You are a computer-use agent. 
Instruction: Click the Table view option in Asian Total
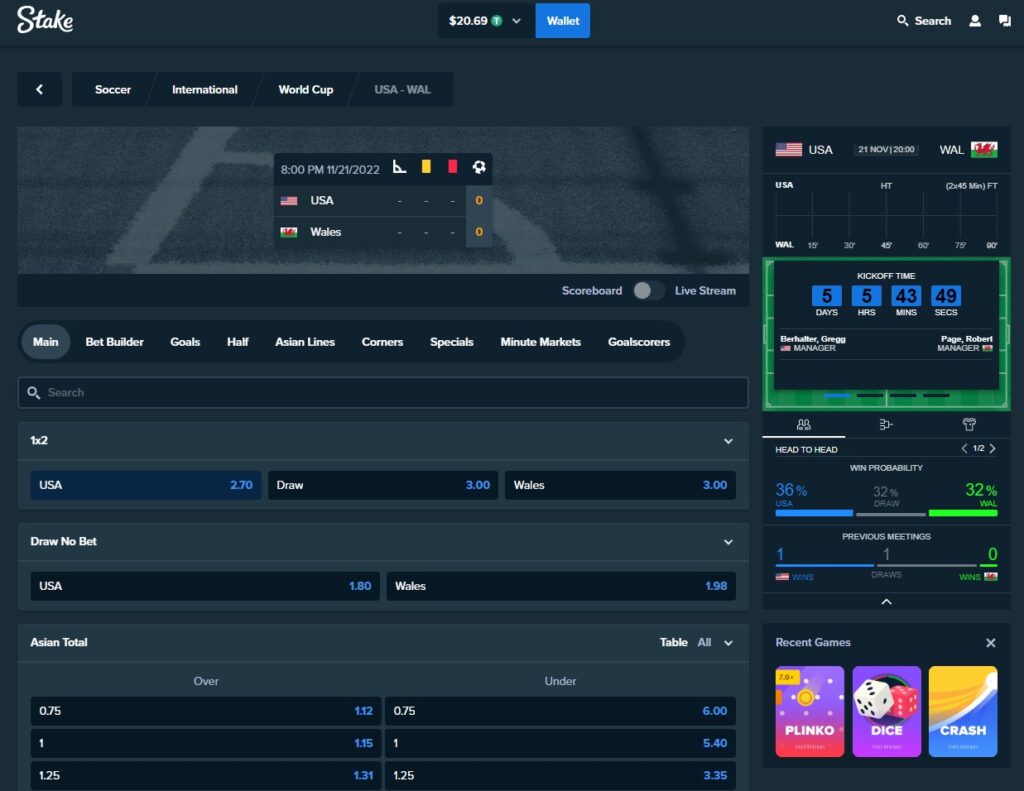click(673, 643)
